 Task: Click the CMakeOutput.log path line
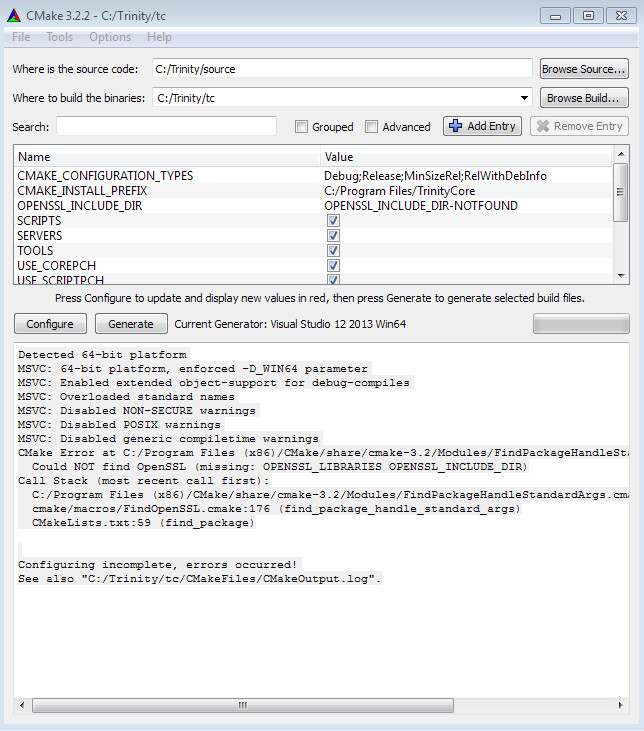click(200, 579)
